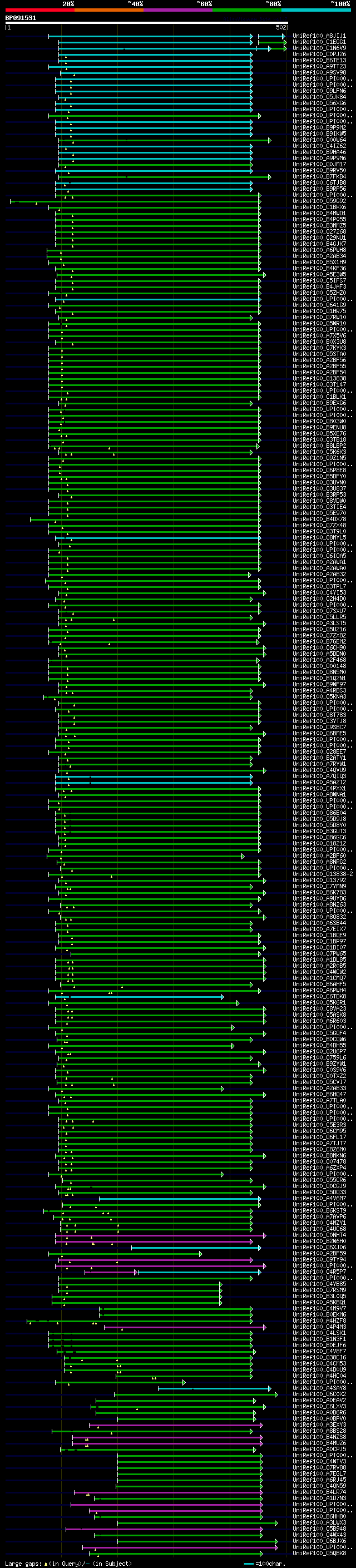Select the UniRef100_A4SAY8 label
The width and height of the screenshot is (356, 1568).
[319, 1388]
